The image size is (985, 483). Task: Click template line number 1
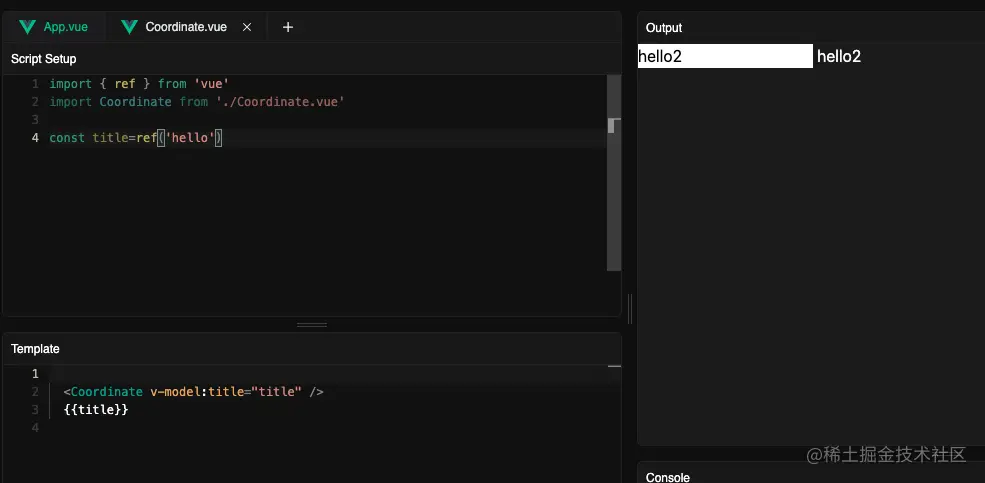tap(35, 374)
